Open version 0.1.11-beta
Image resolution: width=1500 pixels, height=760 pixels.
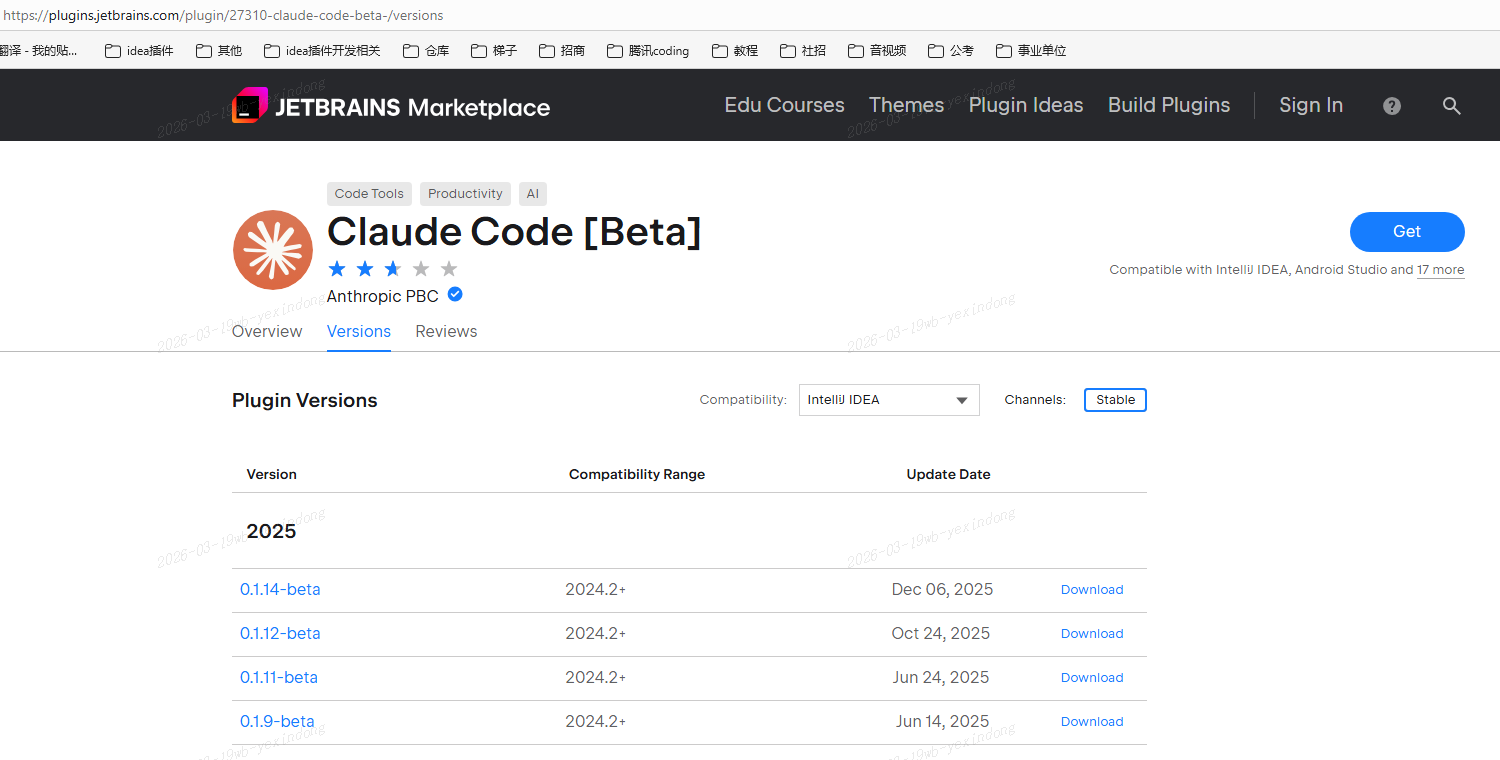point(279,678)
